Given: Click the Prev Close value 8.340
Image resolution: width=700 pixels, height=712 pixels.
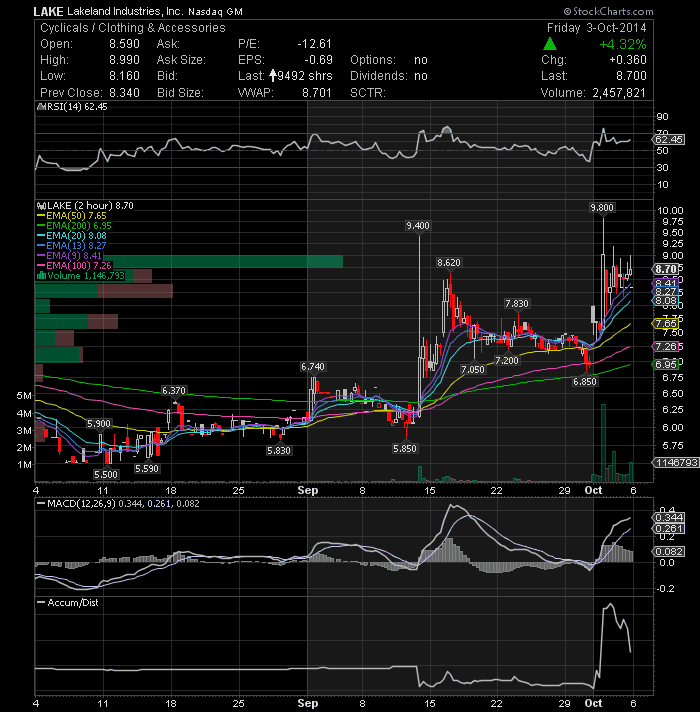Looking at the screenshot, I should pyautogui.click(x=124, y=93).
